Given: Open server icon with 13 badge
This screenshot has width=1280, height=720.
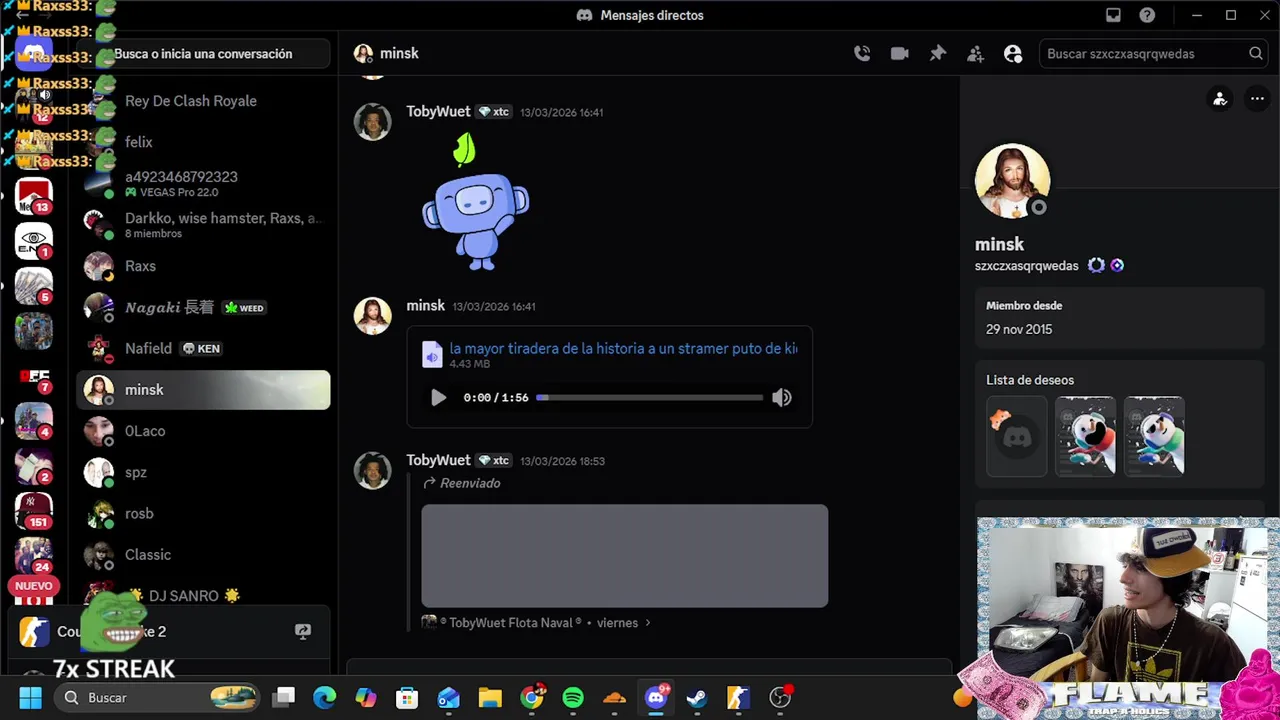Looking at the screenshot, I should pos(33,197).
